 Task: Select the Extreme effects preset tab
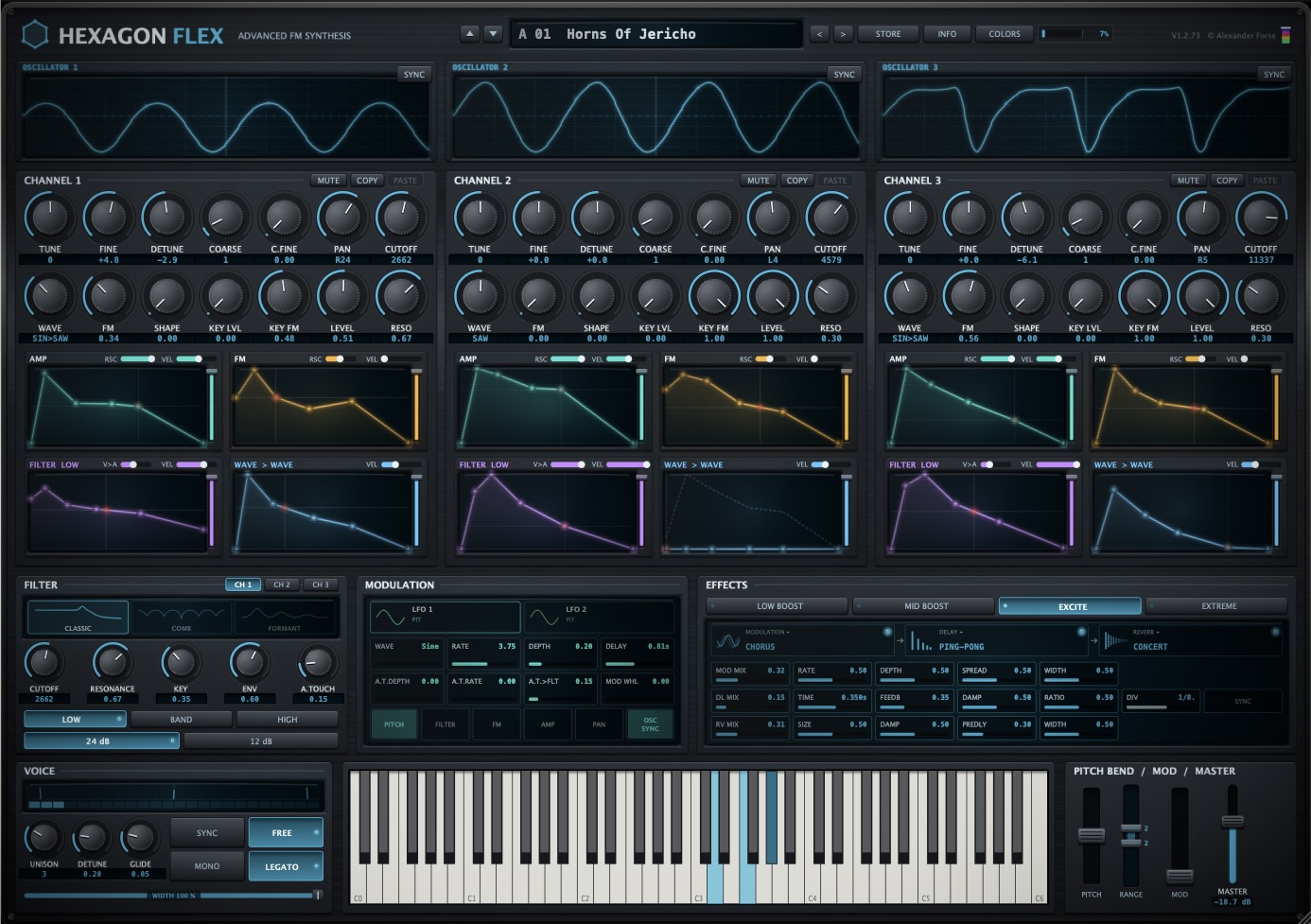[1218, 606]
